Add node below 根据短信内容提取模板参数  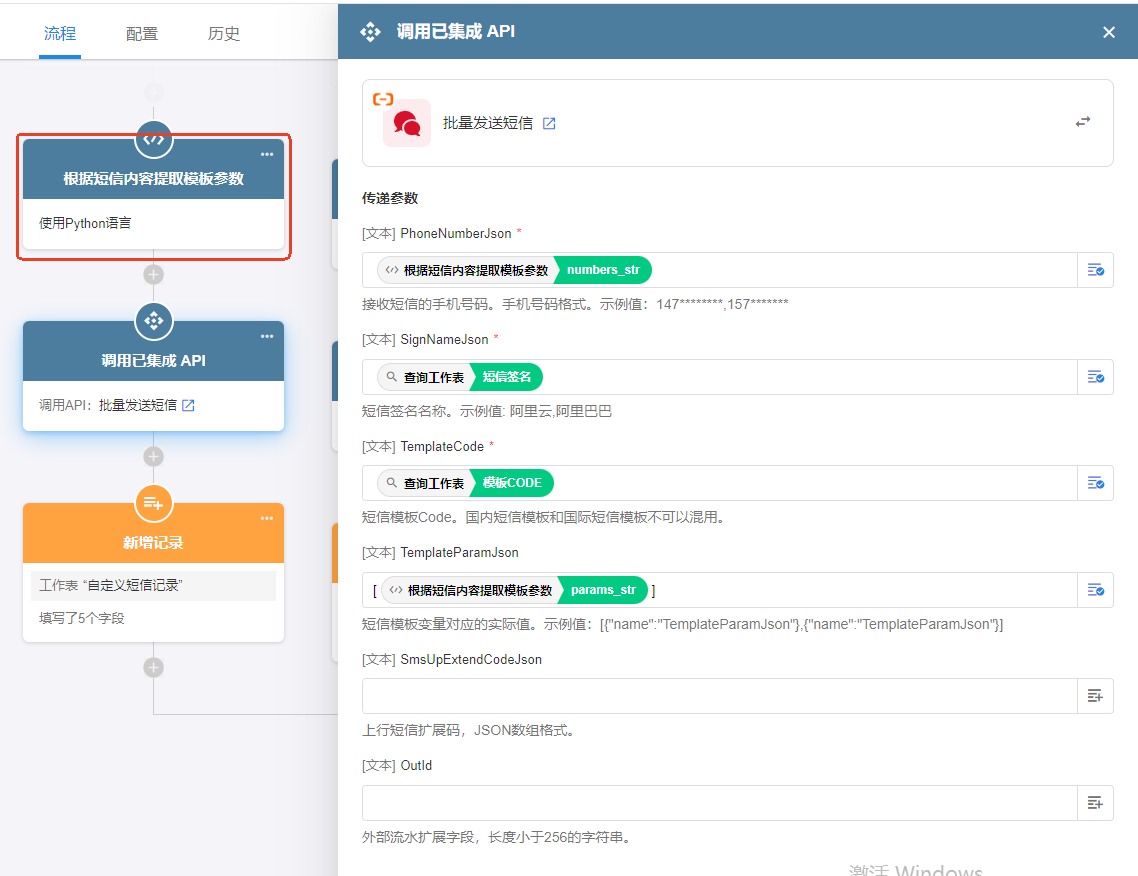[x=153, y=274]
